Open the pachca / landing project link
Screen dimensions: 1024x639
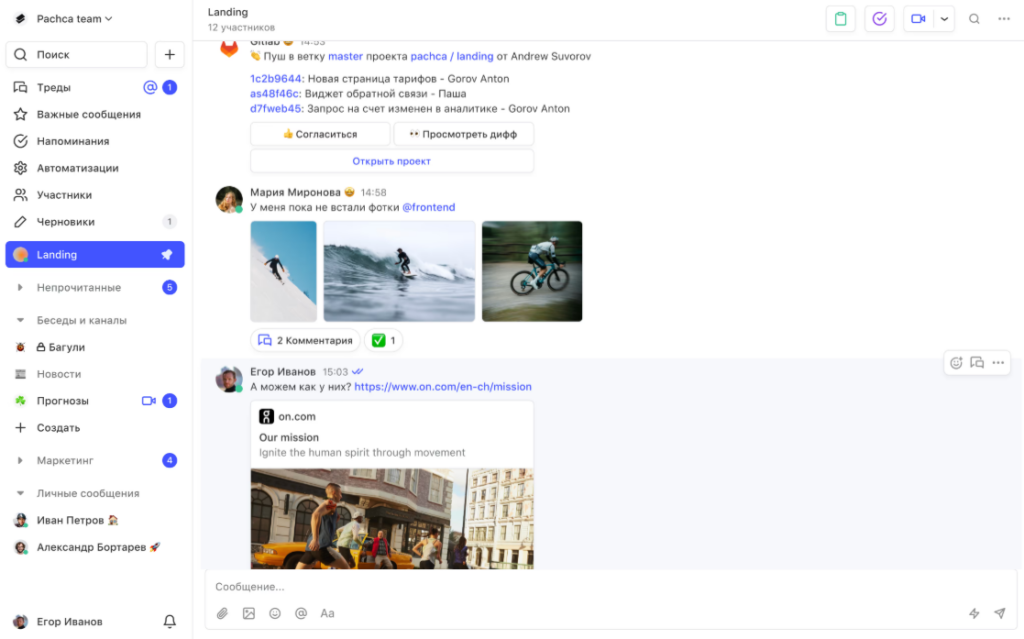(452, 56)
